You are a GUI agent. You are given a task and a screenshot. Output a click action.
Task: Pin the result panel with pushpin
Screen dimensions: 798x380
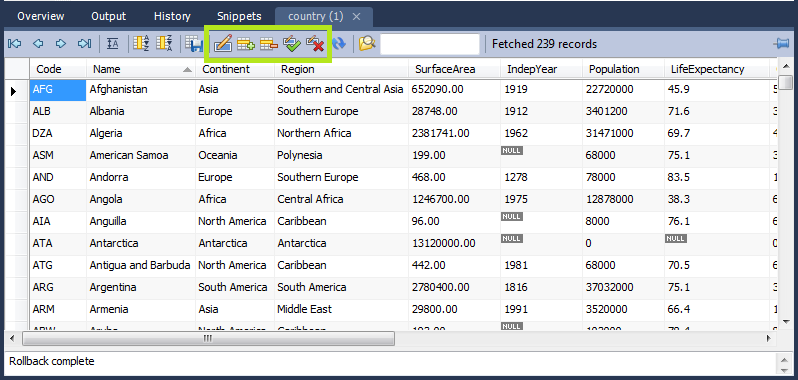click(781, 44)
